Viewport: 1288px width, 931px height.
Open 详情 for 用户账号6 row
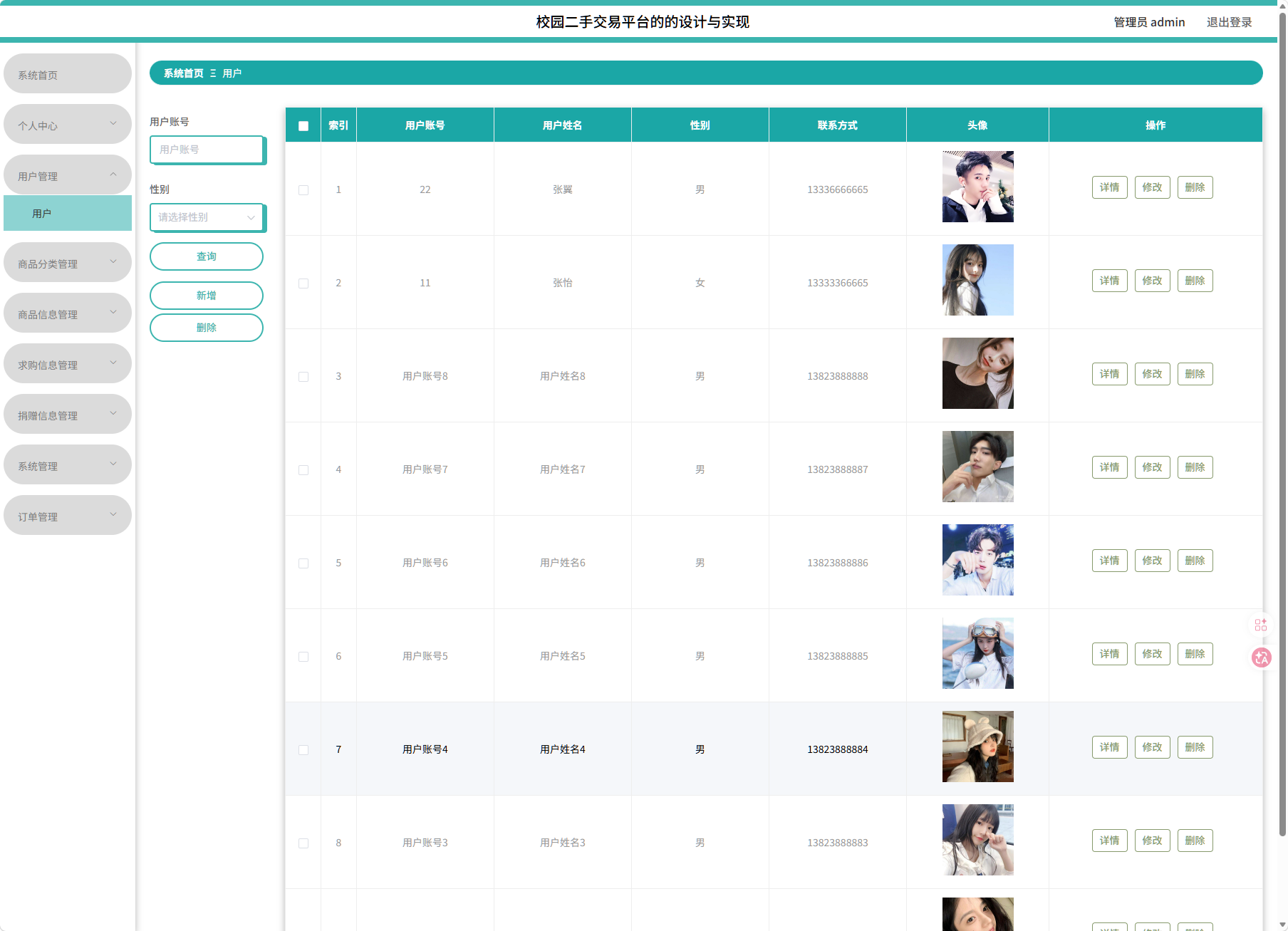[1110, 561]
